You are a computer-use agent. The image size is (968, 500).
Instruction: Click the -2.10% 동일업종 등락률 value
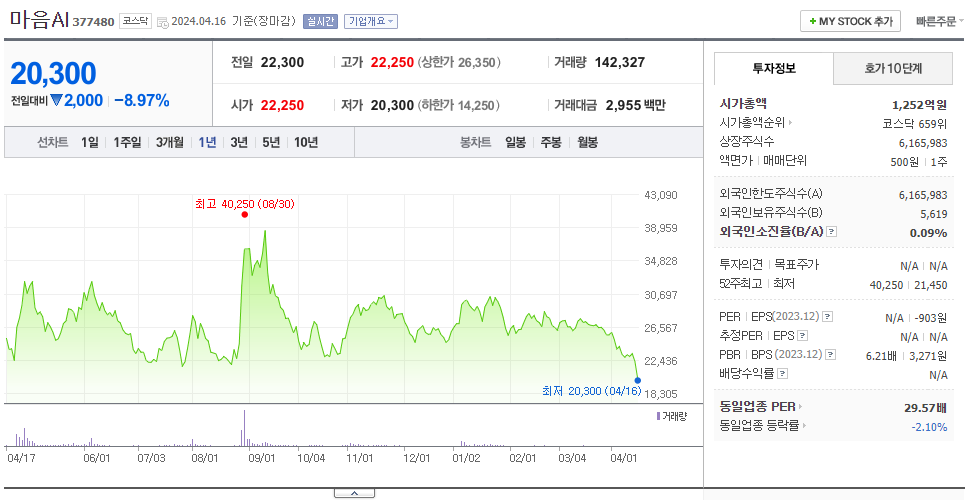[929, 427]
